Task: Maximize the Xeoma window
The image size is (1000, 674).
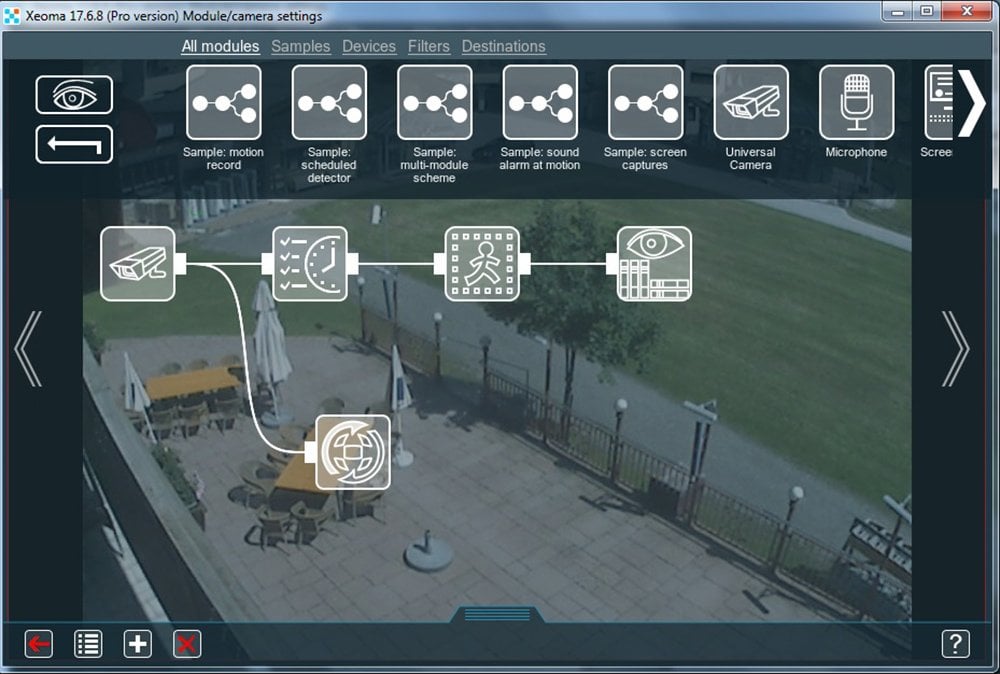Action: (x=927, y=11)
